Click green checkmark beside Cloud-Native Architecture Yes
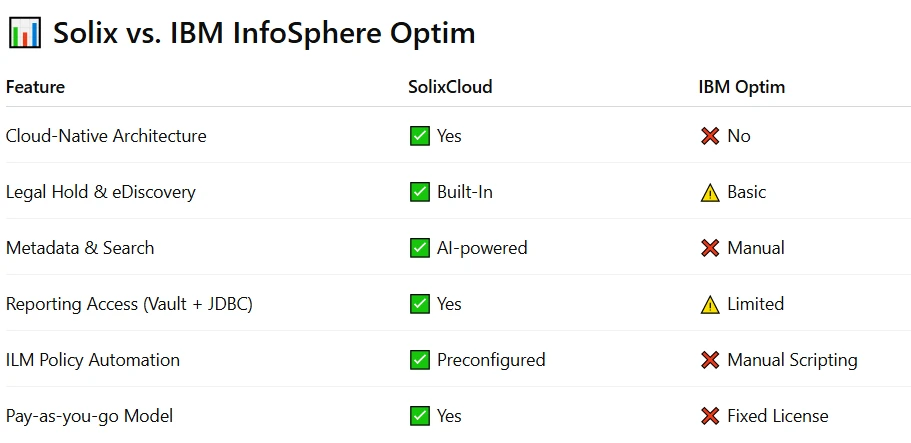This screenshot has height=443, width=911. pos(419,136)
